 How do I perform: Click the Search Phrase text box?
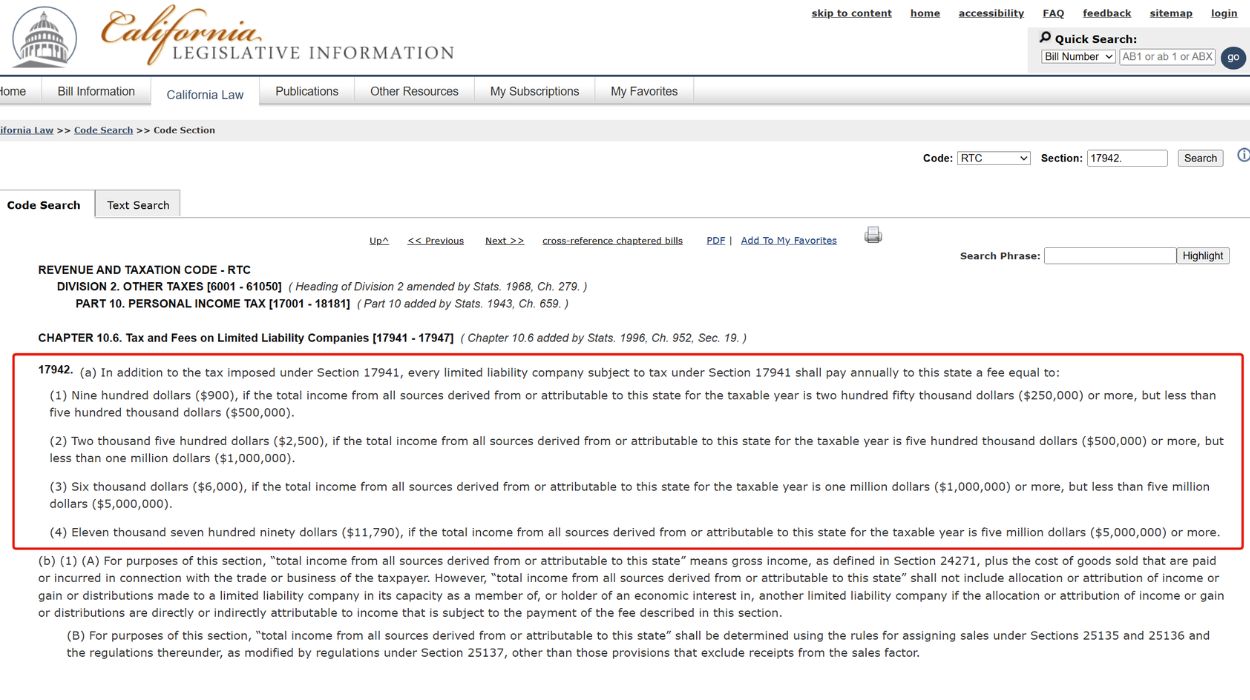point(1110,255)
